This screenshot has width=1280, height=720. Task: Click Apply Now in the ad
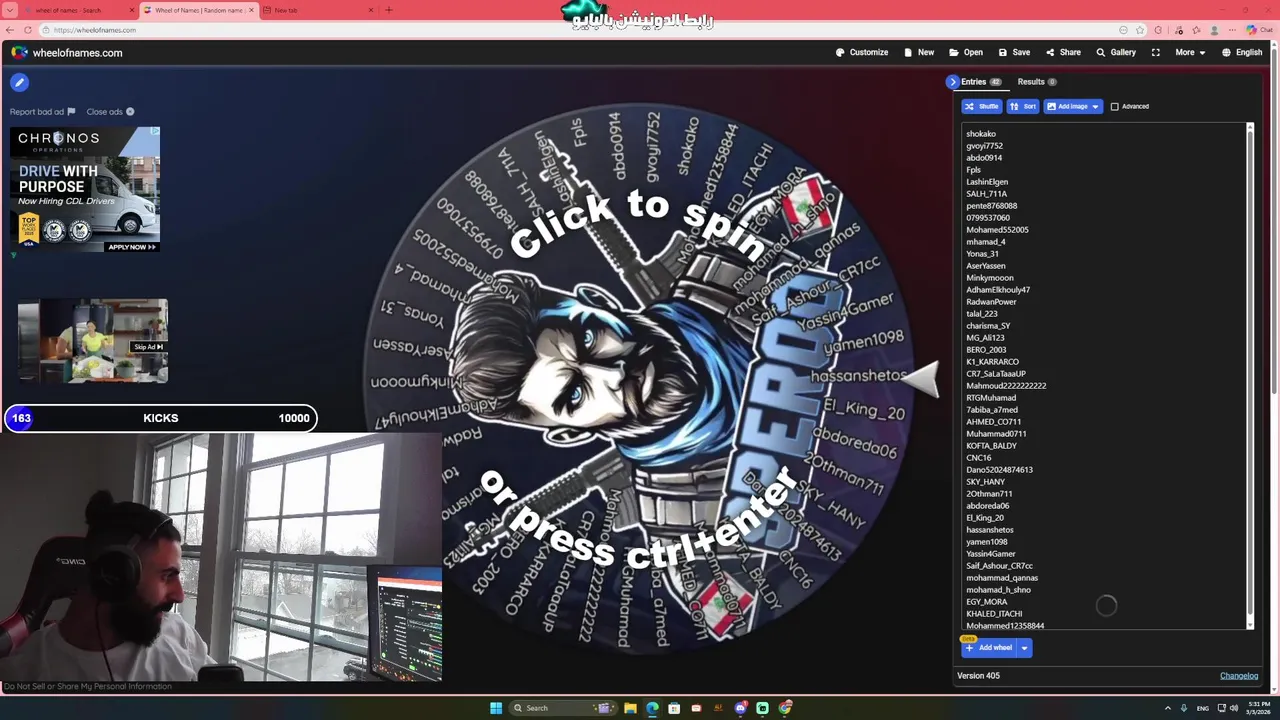pyautogui.click(x=131, y=246)
